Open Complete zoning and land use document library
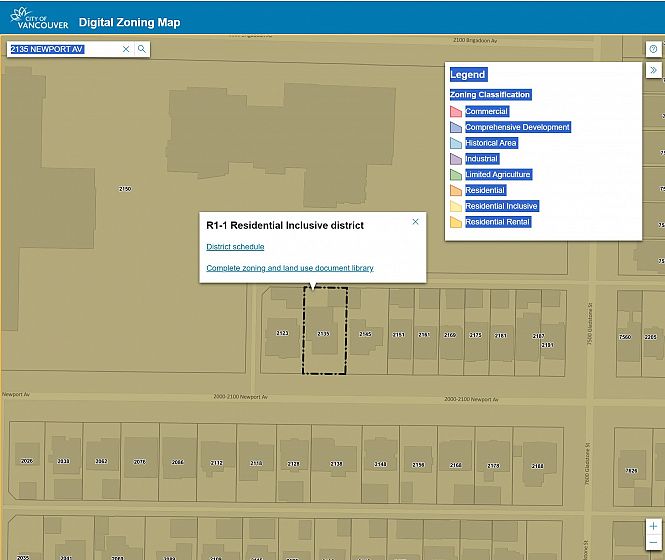Screen dimensions: 665x560 click(290, 268)
